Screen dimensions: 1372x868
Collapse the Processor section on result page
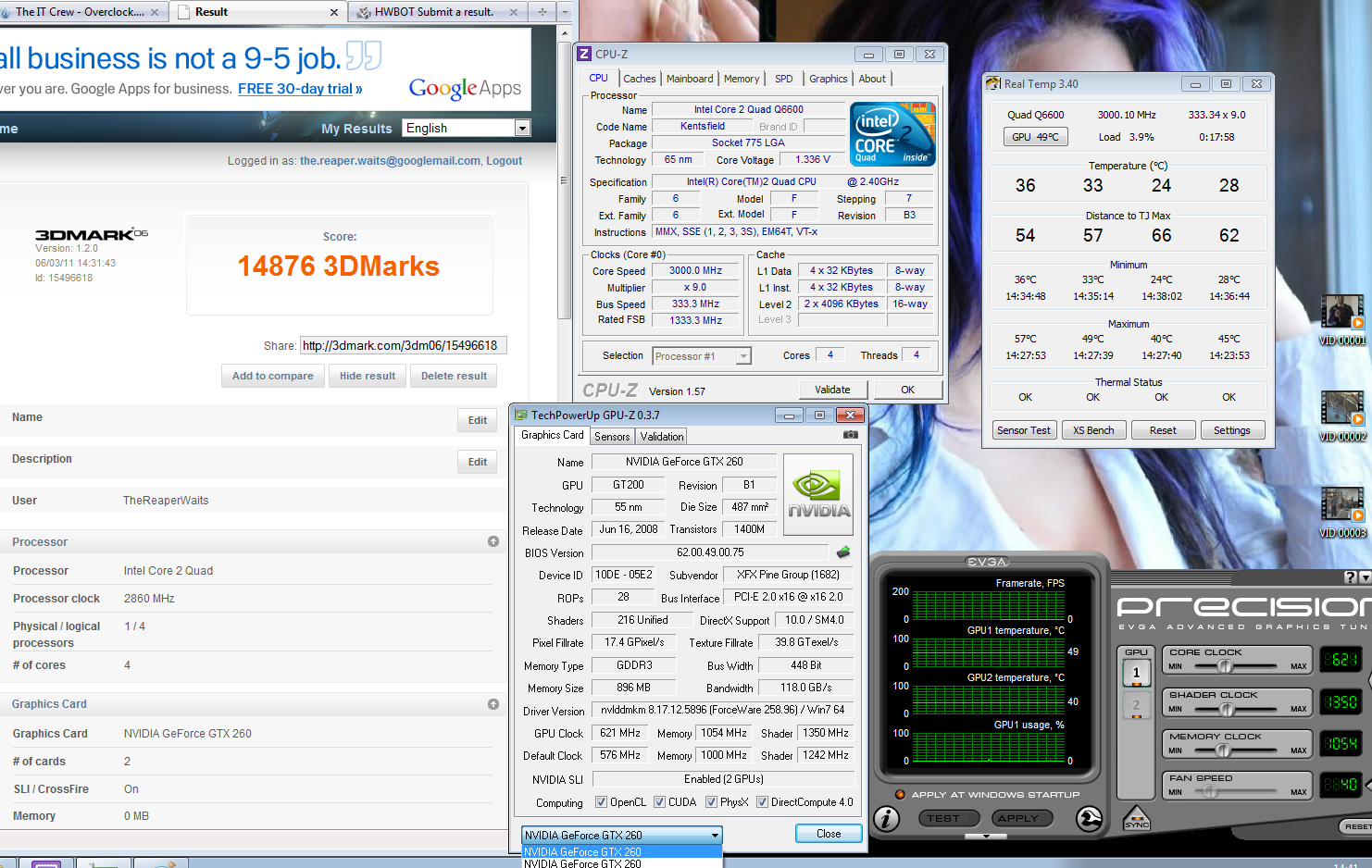[x=493, y=541]
